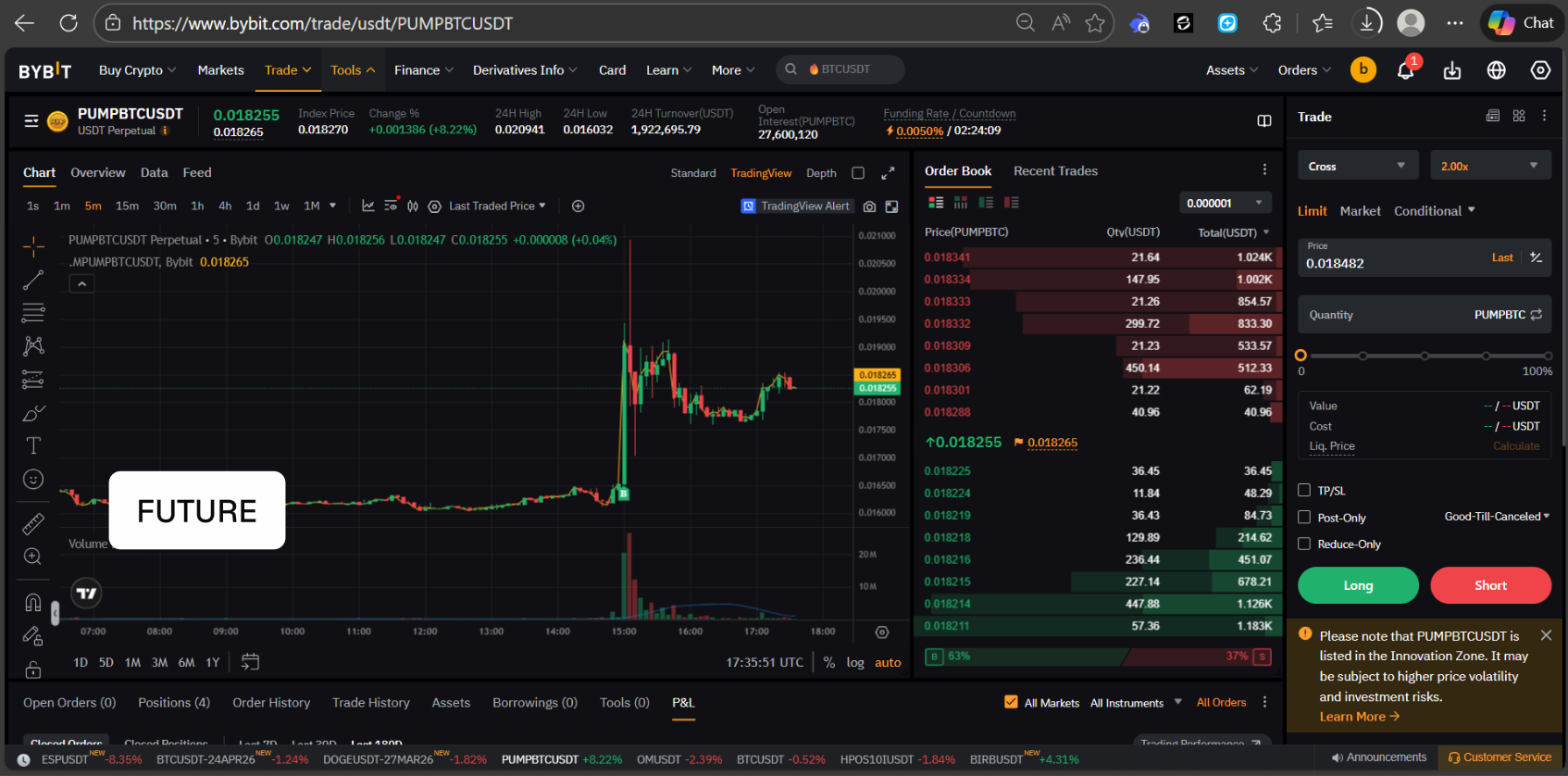
Task: Uncheck the All Markets checkbox
Action: [1011, 702]
